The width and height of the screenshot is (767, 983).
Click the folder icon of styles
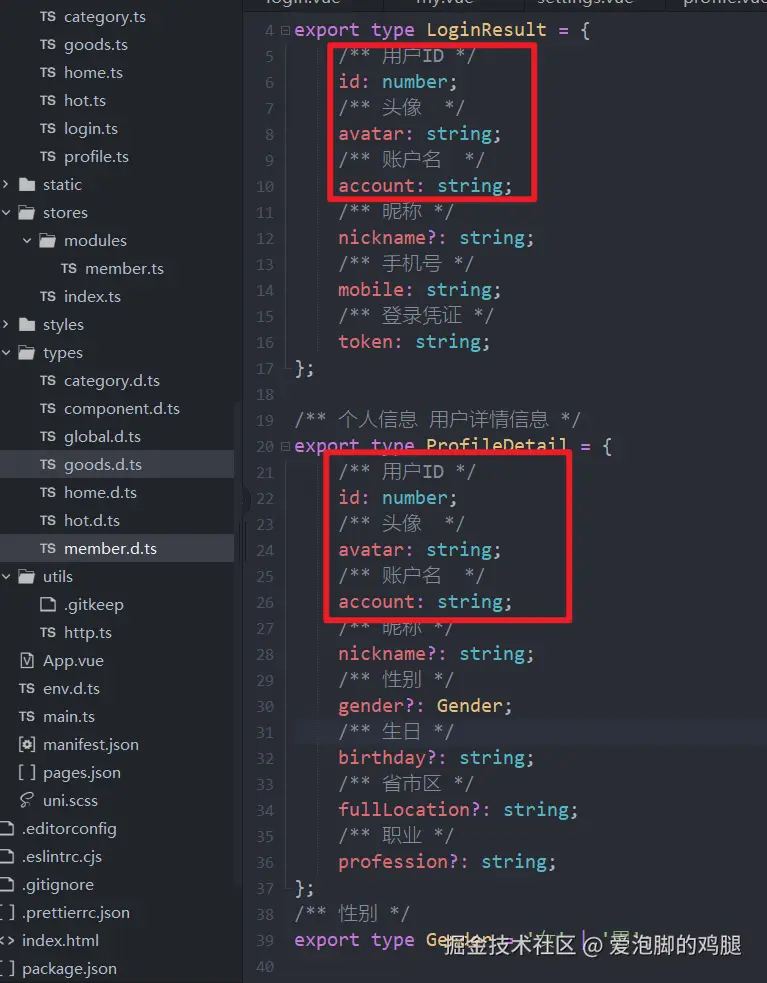[x=27, y=325]
